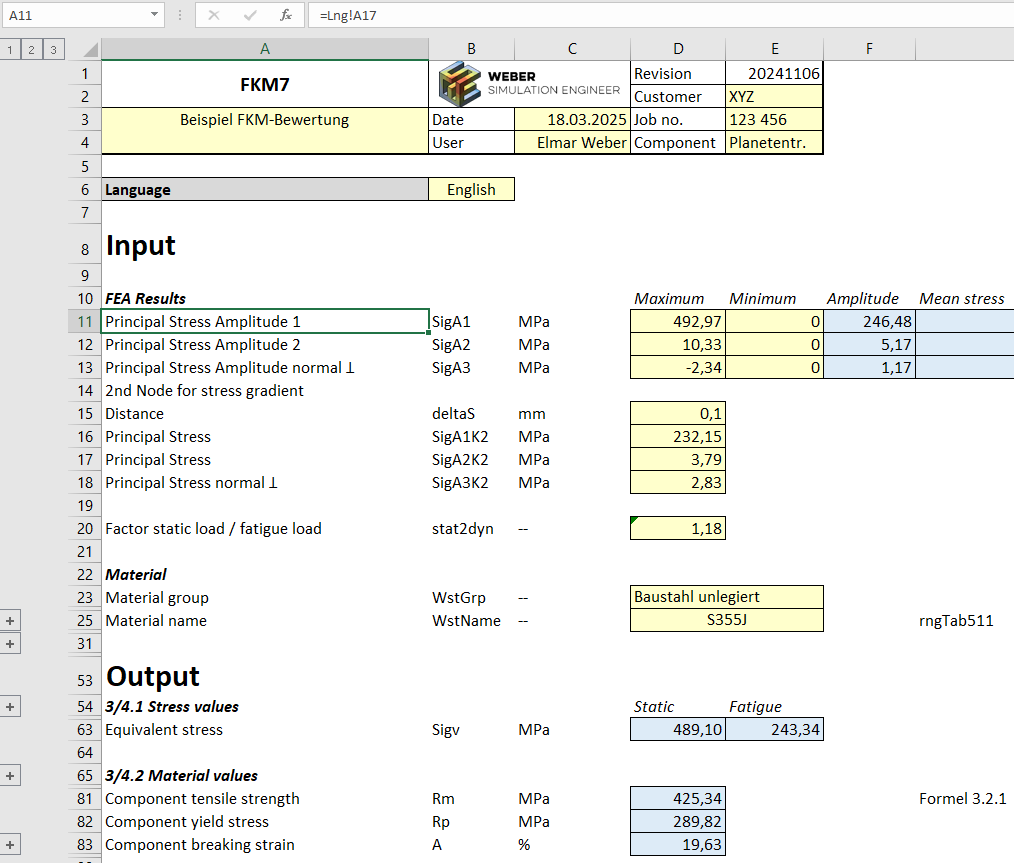1014x863 pixels.
Task: Select the SigA3K2 value 2,83
Action: (678, 483)
